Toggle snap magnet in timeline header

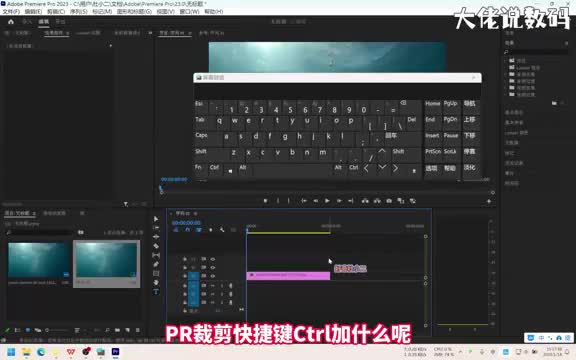coord(187,230)
